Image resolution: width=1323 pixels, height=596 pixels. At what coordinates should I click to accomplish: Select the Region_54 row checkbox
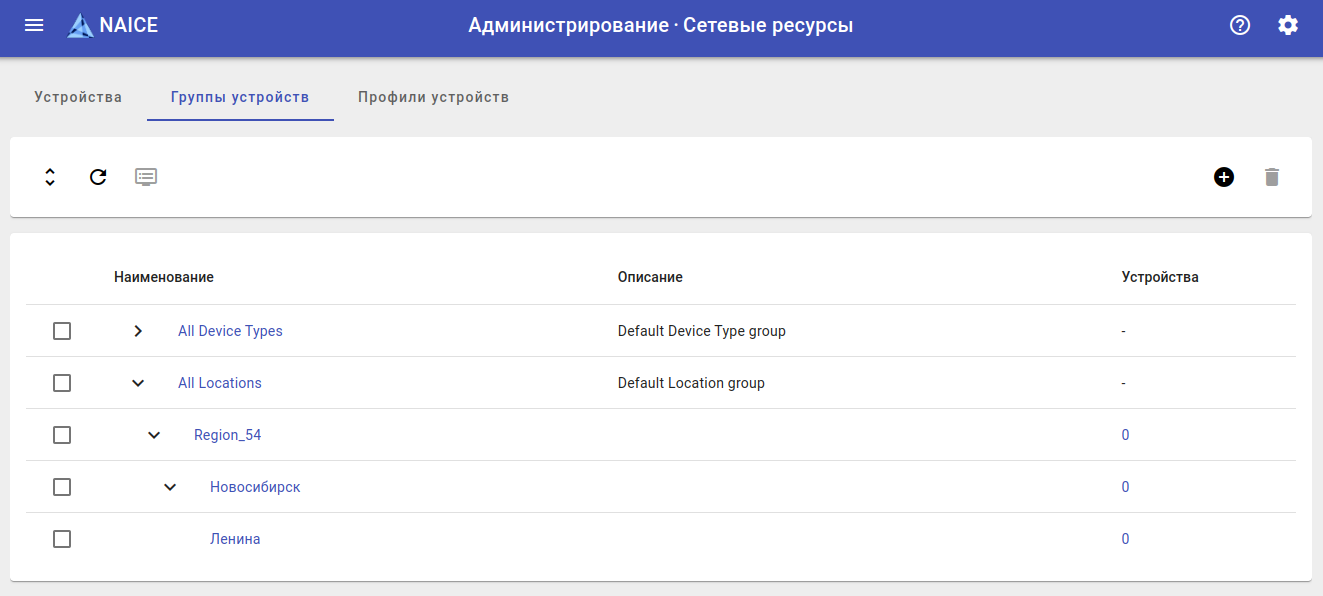coord(62,435)
